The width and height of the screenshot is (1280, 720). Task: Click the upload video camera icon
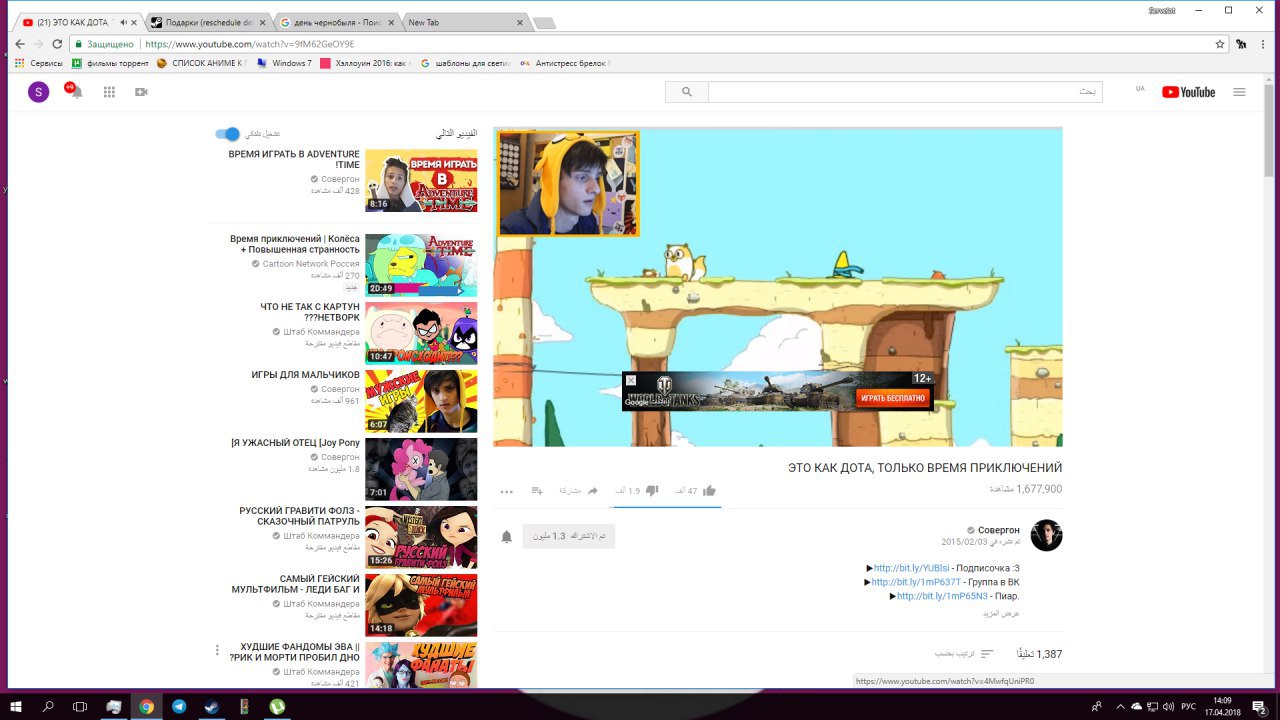point(141,92)
